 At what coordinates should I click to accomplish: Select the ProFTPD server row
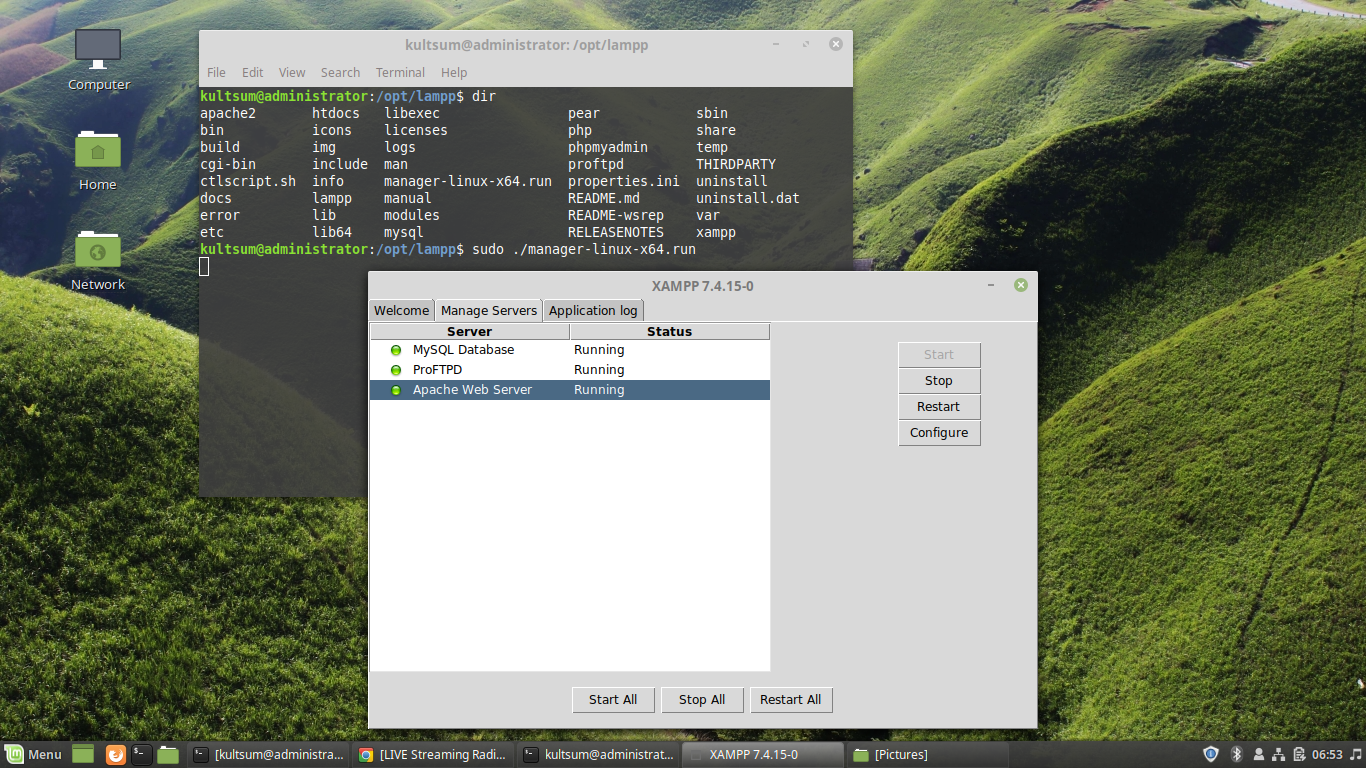(570, 370)
